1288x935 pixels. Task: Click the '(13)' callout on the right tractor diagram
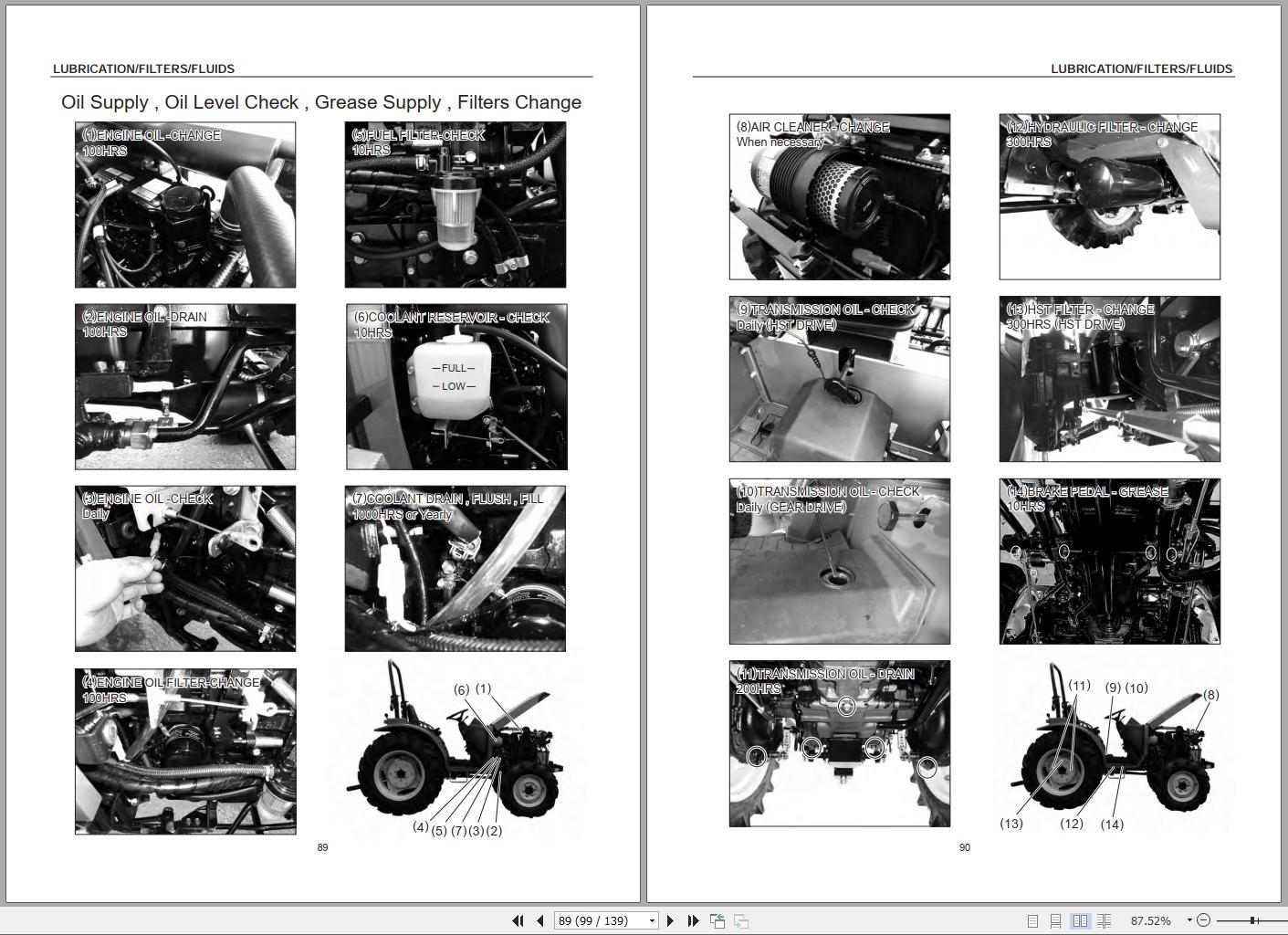pos(1011,824)
